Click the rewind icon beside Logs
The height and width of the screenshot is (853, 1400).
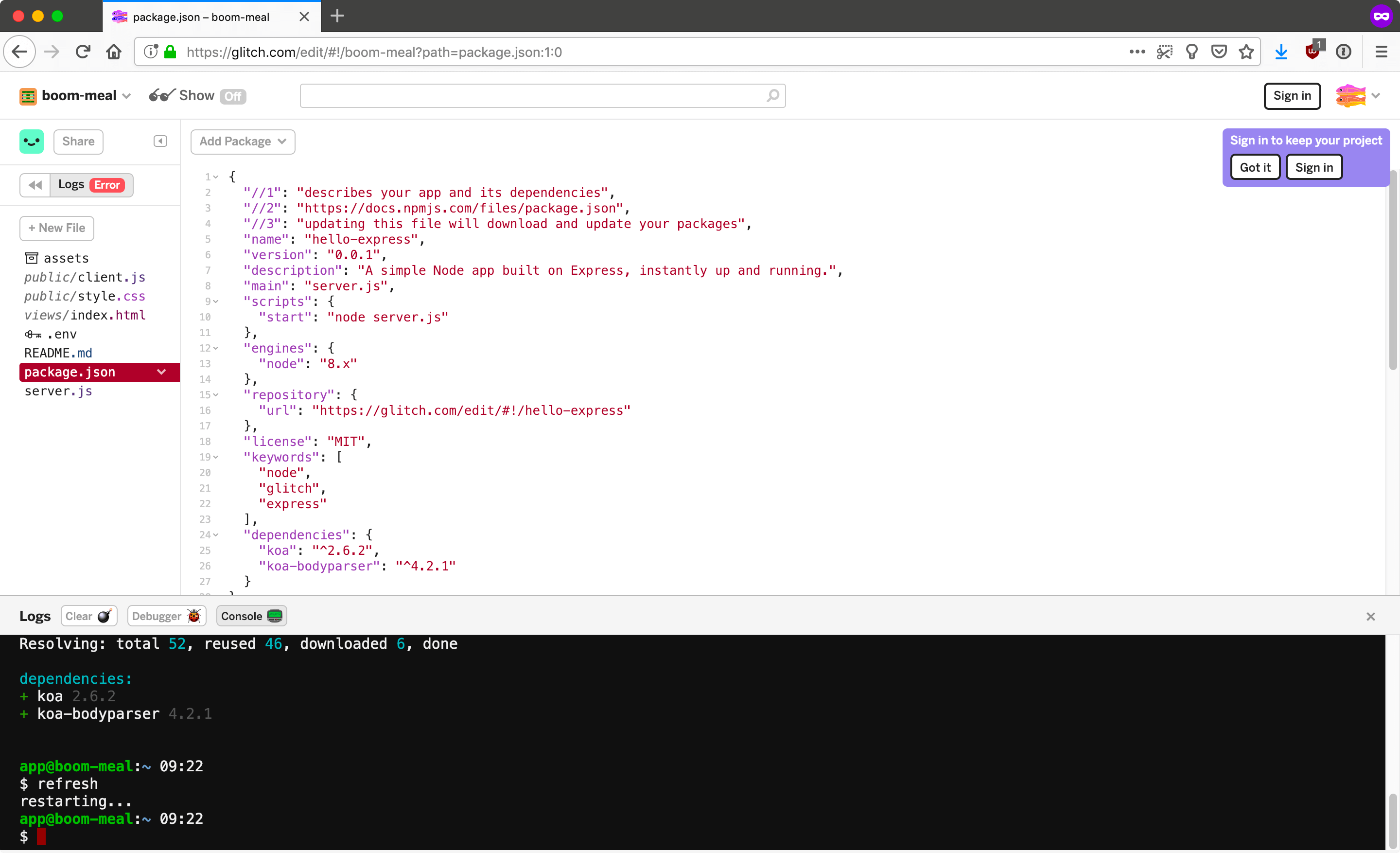(x=35, y=185)
